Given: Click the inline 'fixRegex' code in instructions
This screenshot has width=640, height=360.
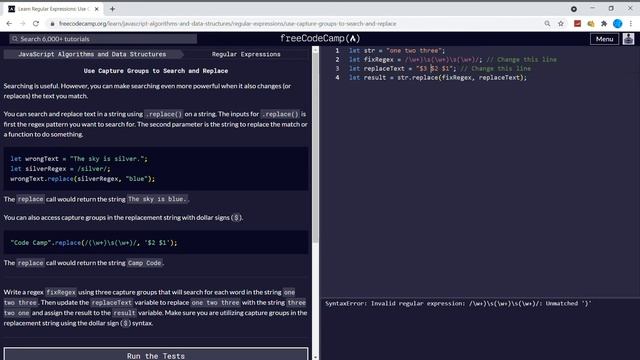Looking at the screenshot, I should 61,292.
